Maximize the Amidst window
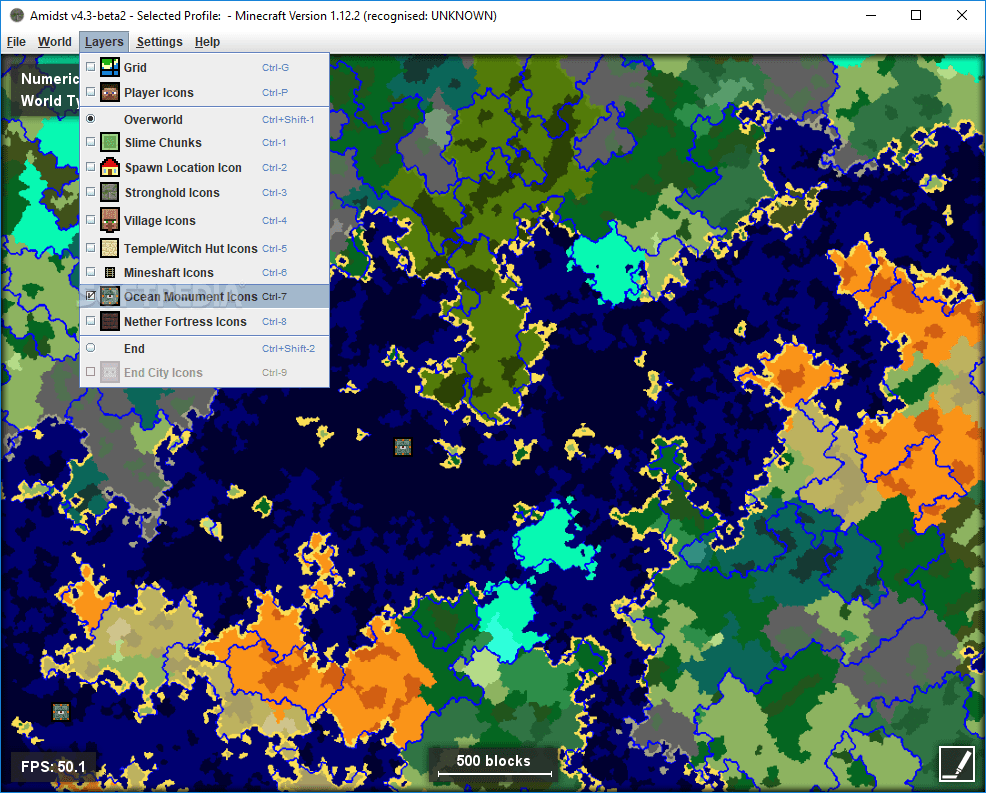 [x=916, y=15]
